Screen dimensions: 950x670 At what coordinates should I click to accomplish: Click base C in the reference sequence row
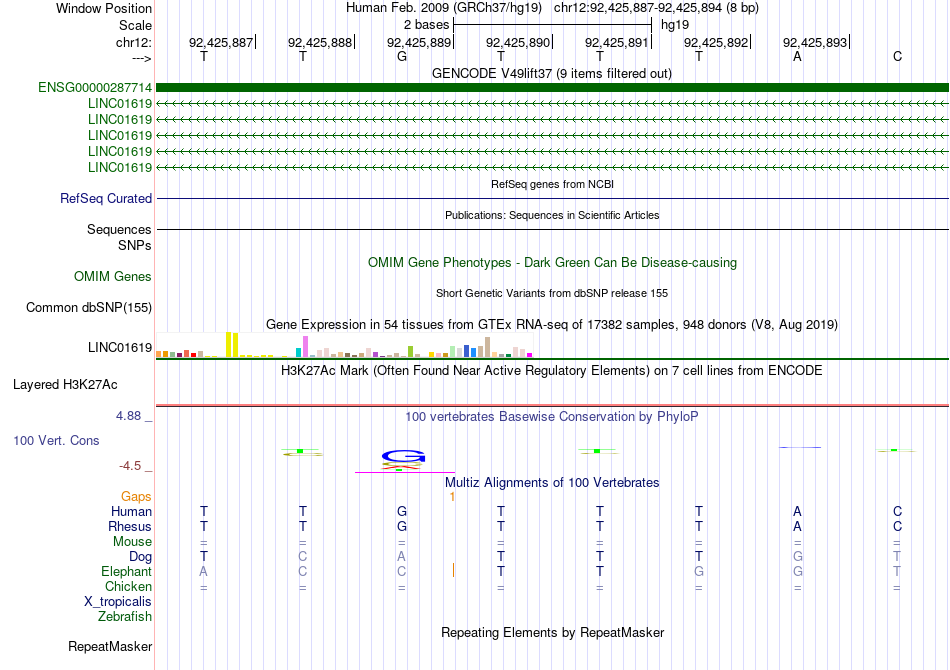coord(897,56)
